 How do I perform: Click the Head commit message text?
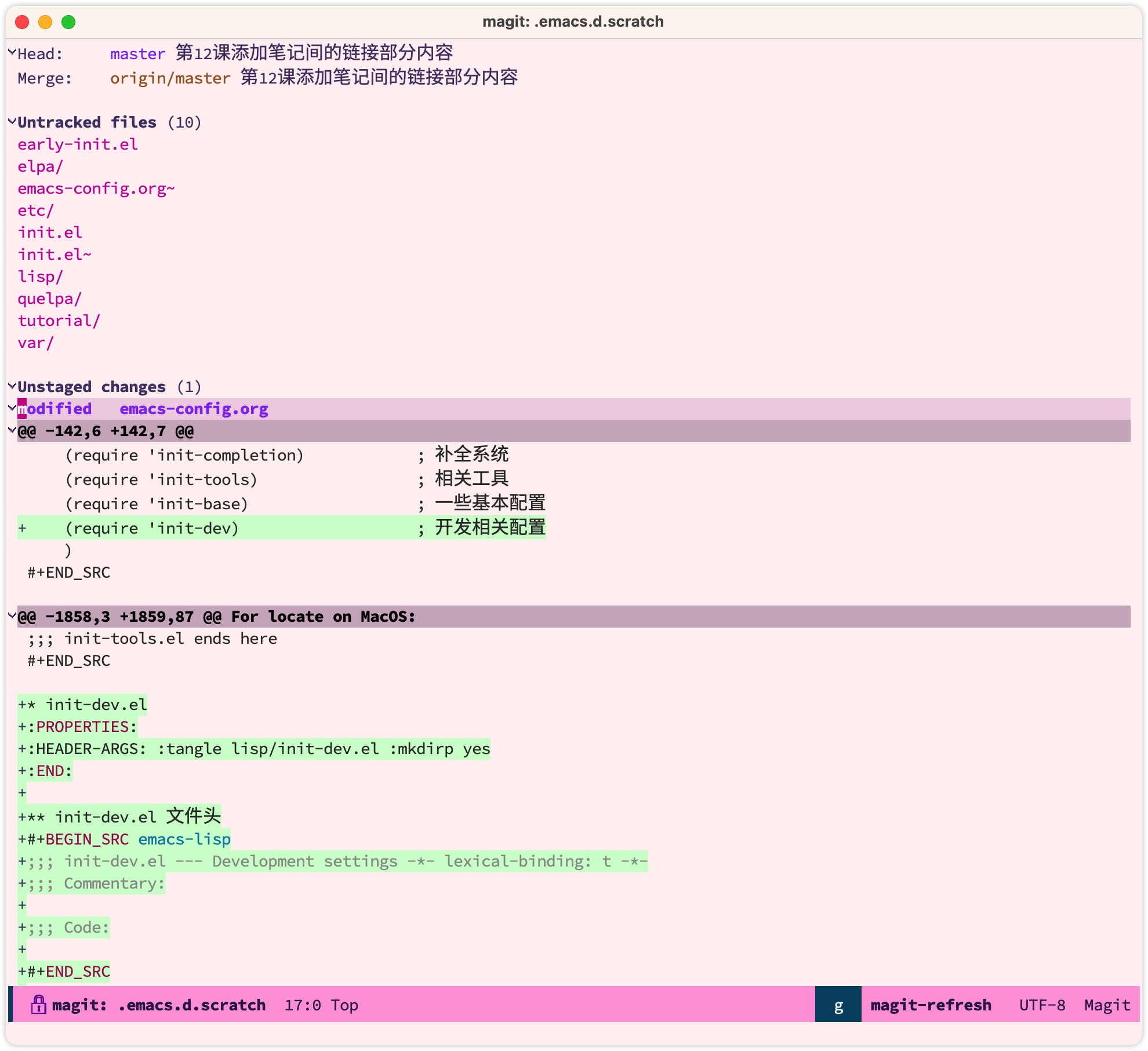click(314, 53)
